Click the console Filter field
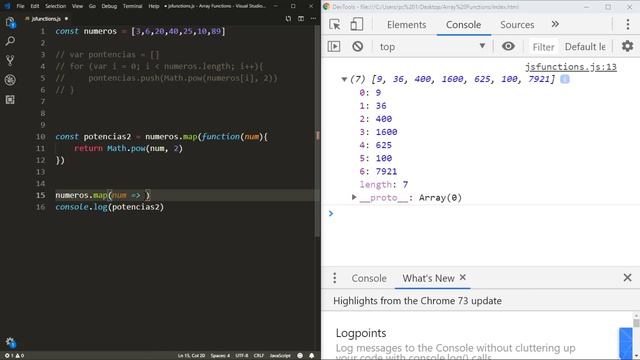This screenshot has width=640, height=360. 543,47
